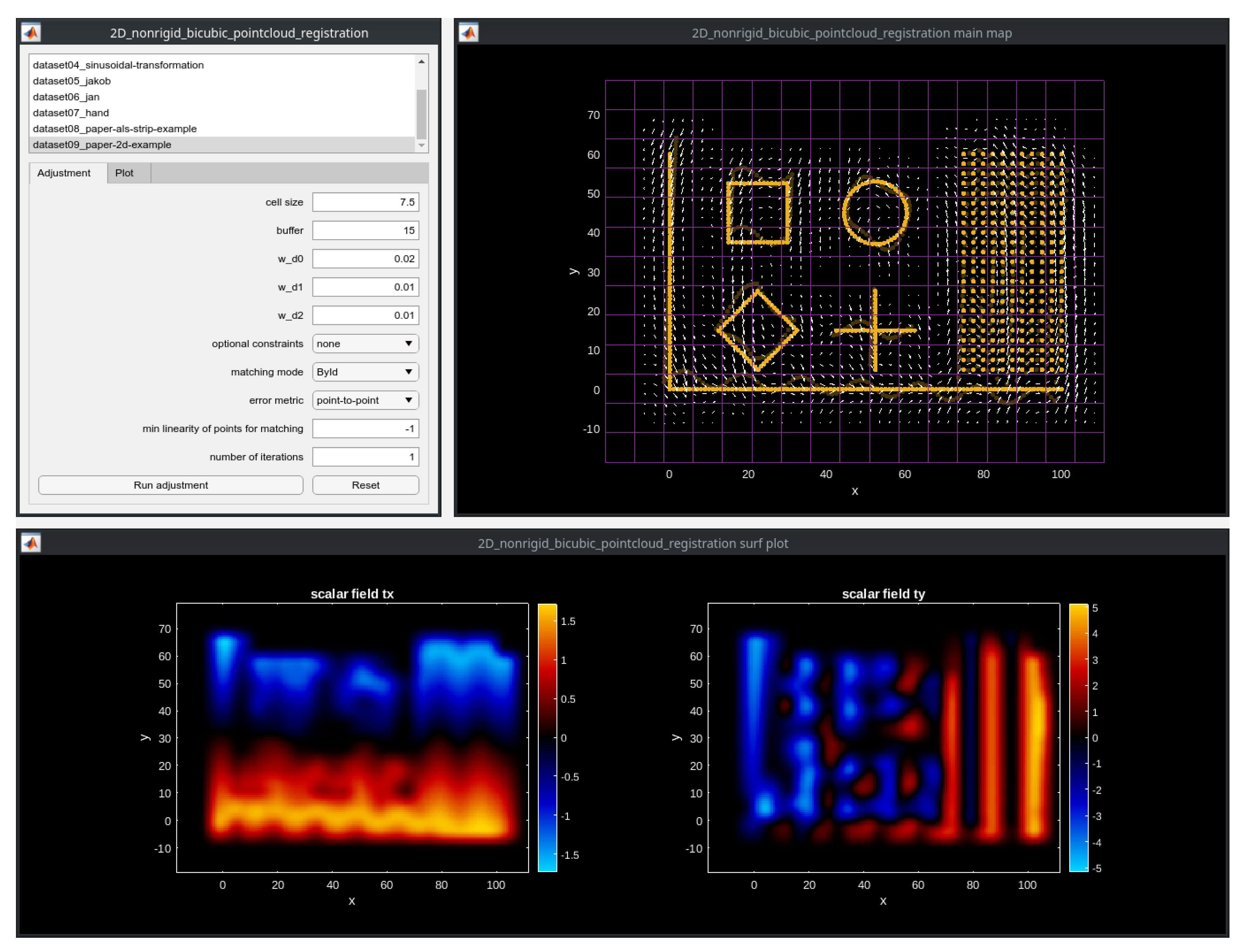Select the Adjustment tab
This screenshot has height=952, width=1243.
click(63, 173)
